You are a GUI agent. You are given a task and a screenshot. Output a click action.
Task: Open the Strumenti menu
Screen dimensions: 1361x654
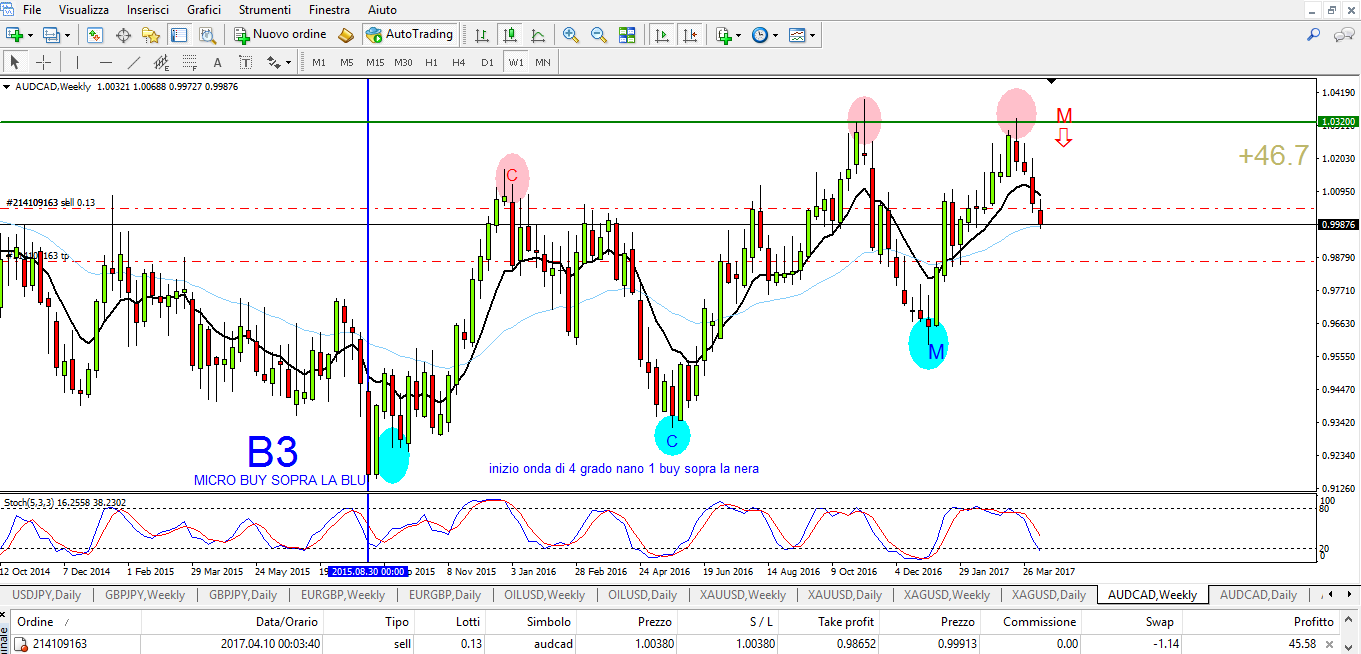coord(265,9)
